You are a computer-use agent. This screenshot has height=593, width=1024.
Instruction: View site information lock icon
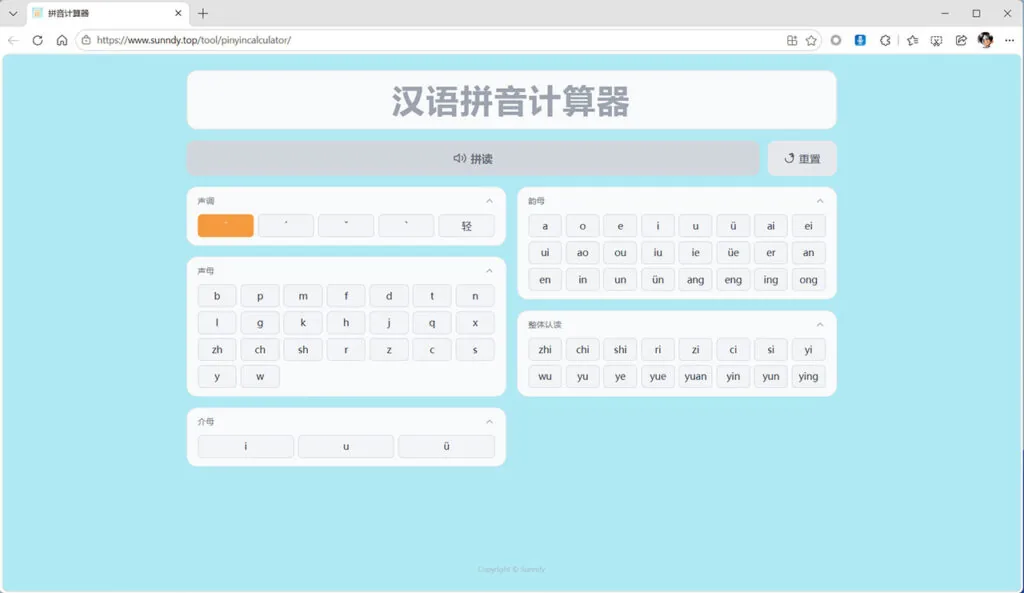coord(86,40)
